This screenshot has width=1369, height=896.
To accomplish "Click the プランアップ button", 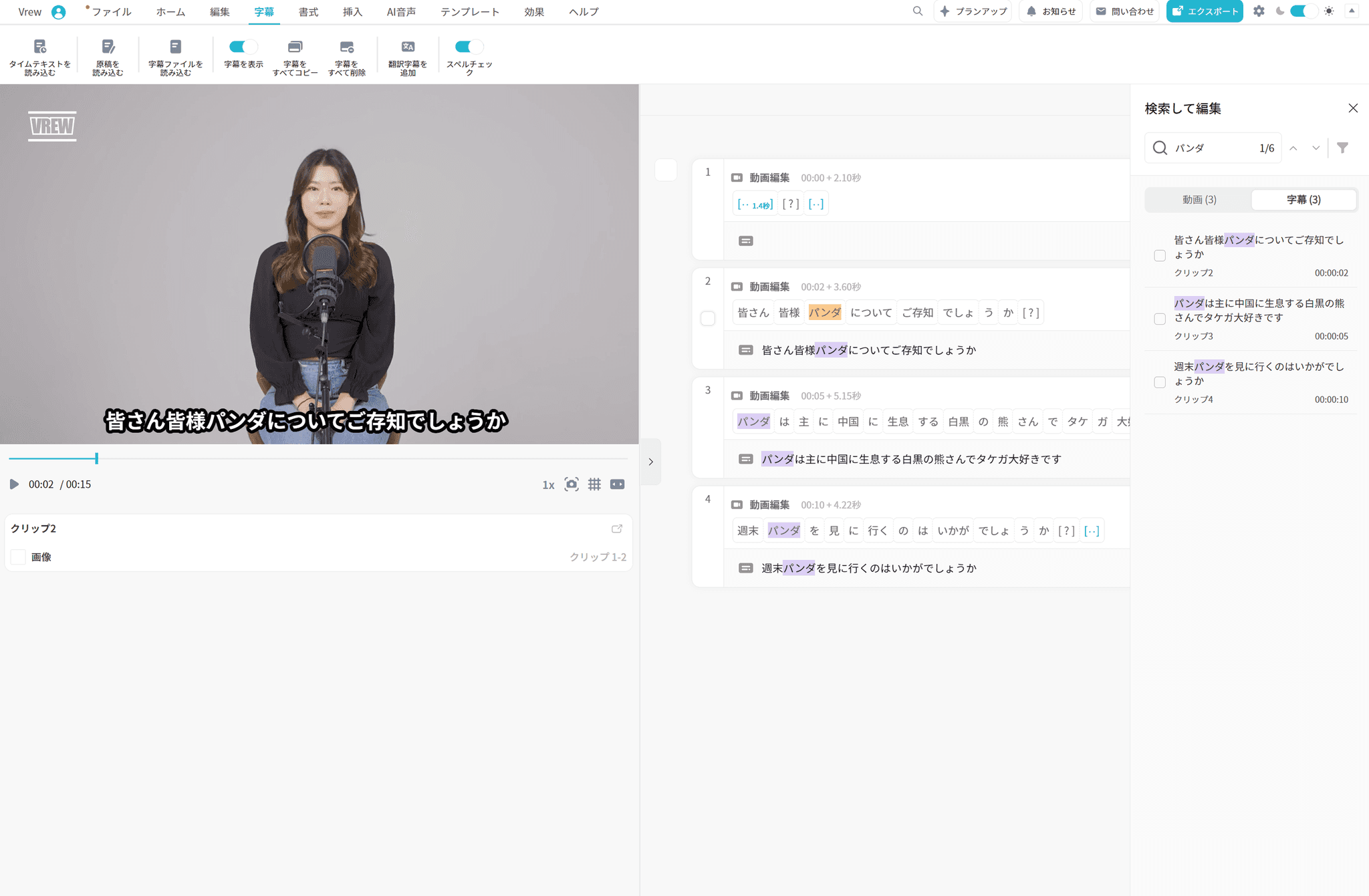I will pos(973,11).
